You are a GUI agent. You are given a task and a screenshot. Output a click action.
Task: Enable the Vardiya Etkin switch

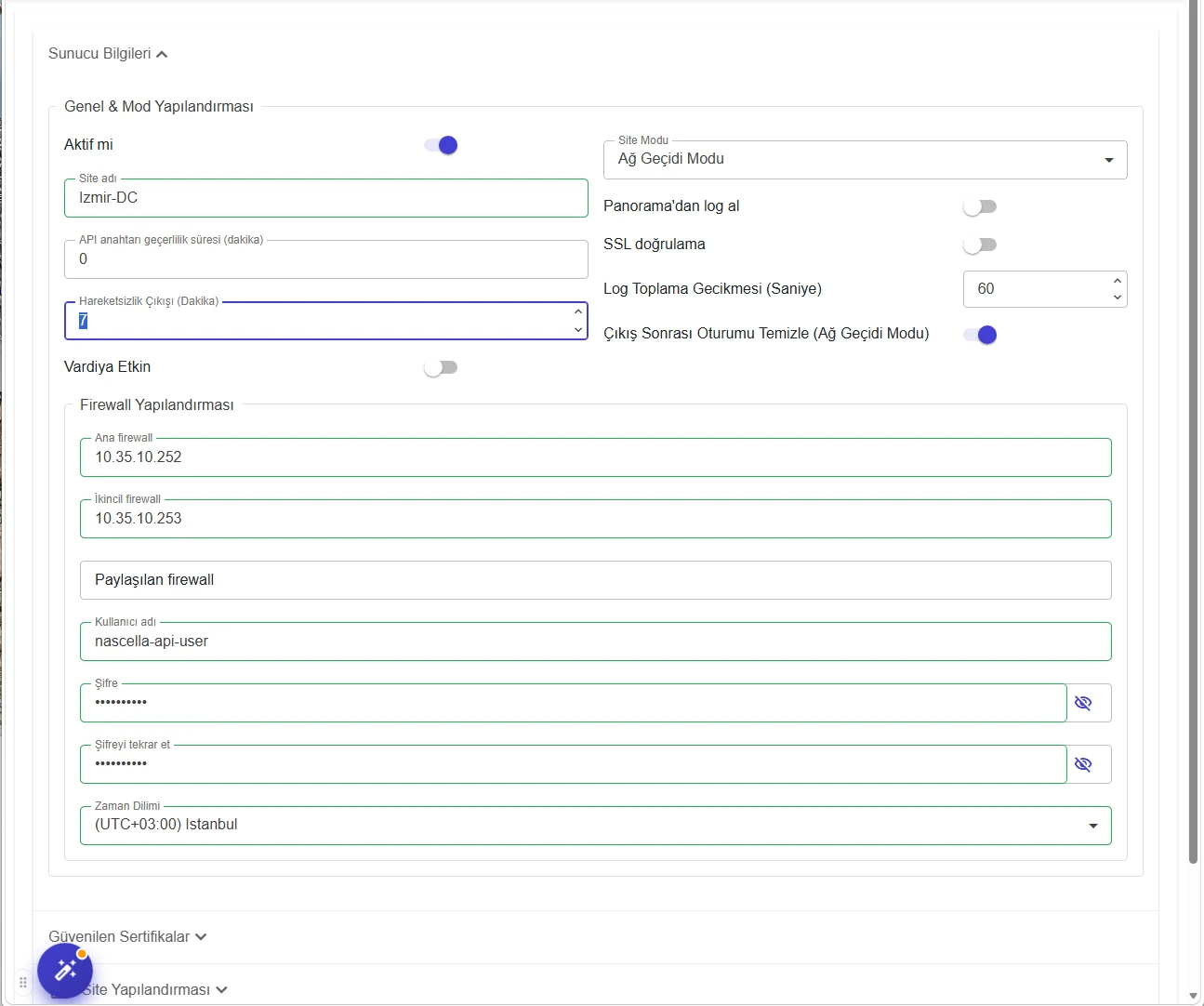coord(441,367)
